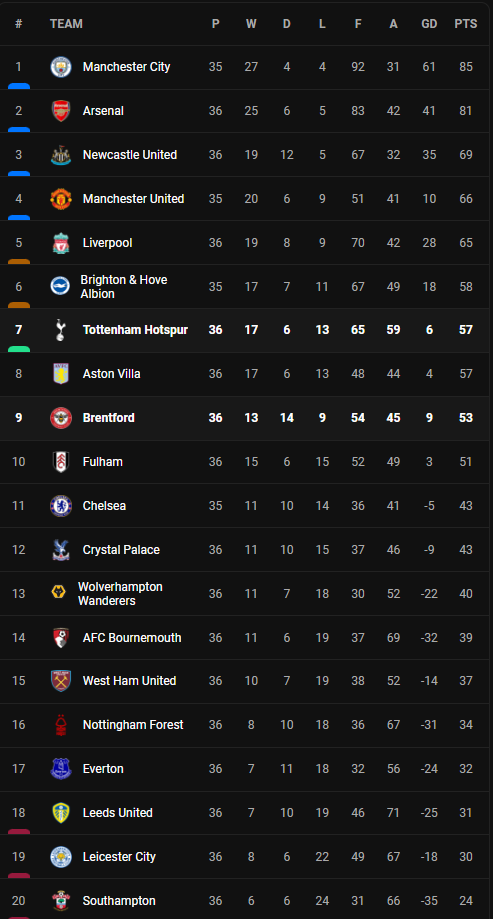Click the Liverpool club crest
The width and height of the screenshot is (493, 919).
(x=61, y=243)
